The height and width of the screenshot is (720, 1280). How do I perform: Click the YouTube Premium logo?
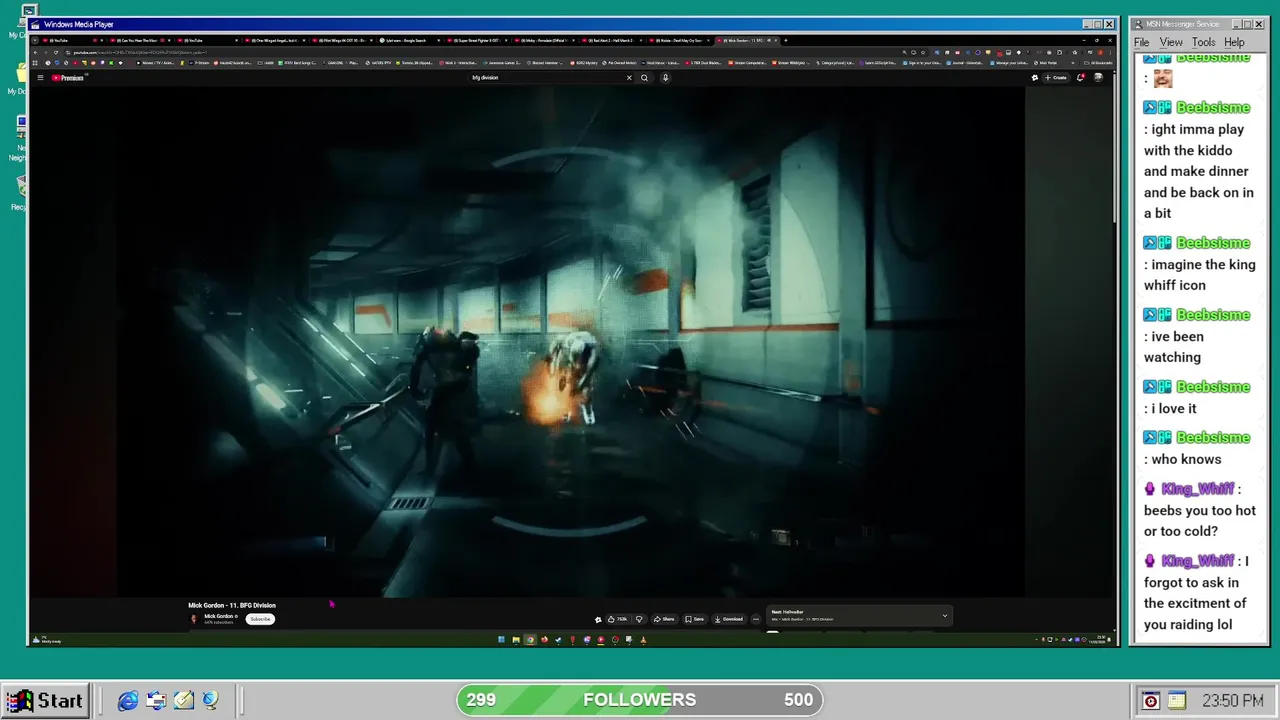point(69,78)
